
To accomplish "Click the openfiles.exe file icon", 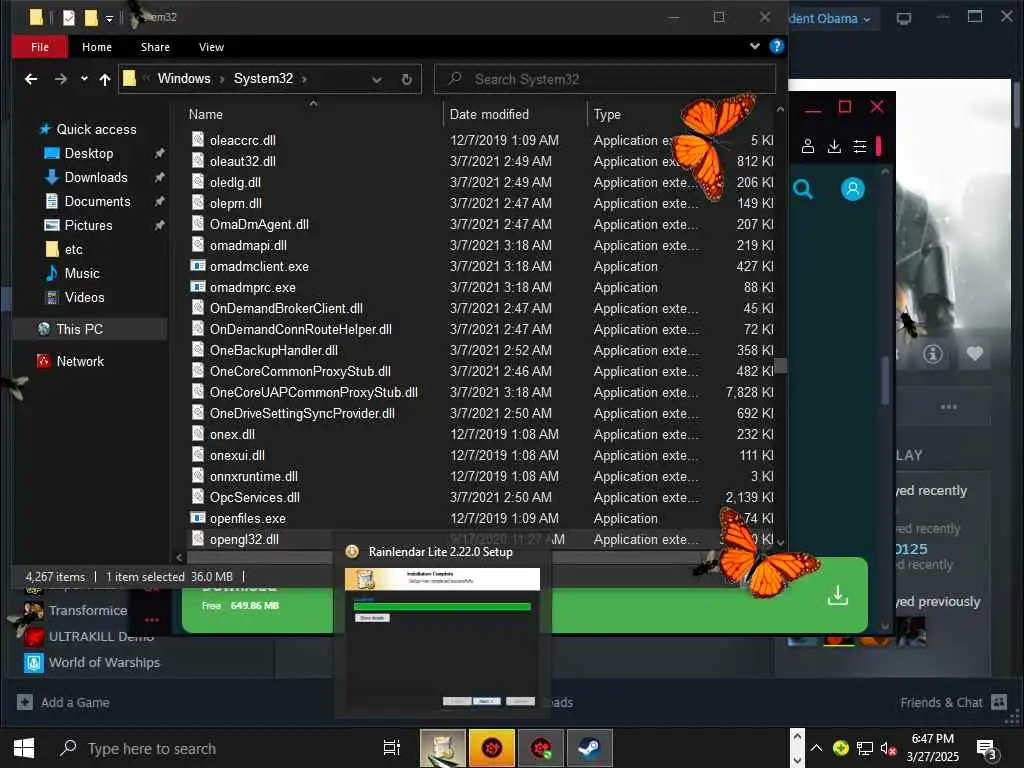I will coord(198,518).
